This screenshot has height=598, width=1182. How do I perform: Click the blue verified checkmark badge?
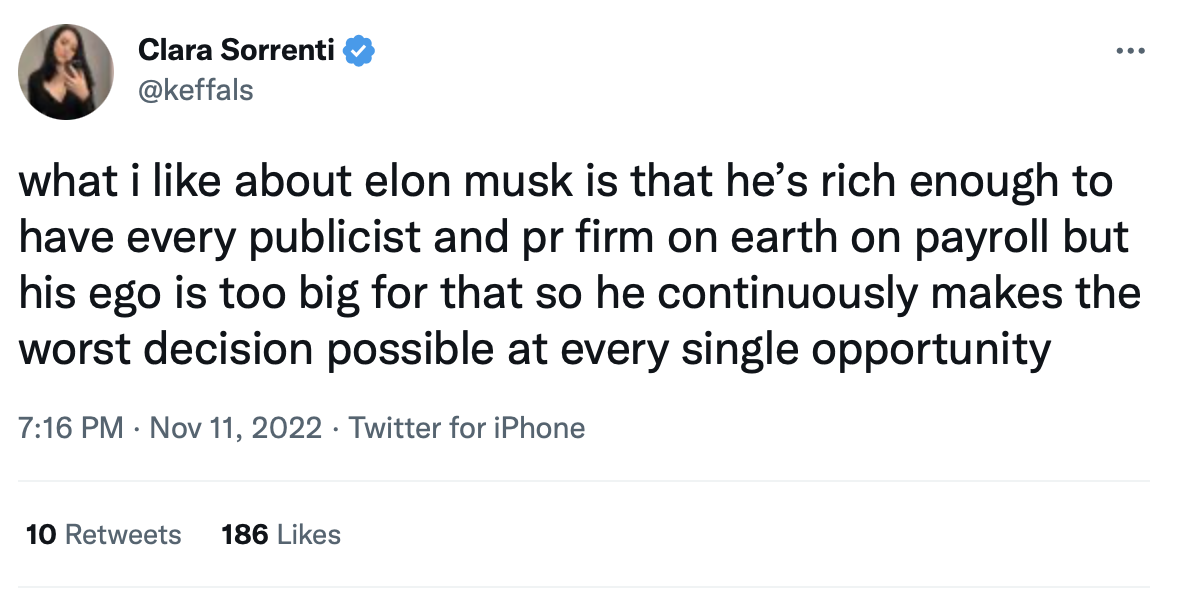point(359,51)
